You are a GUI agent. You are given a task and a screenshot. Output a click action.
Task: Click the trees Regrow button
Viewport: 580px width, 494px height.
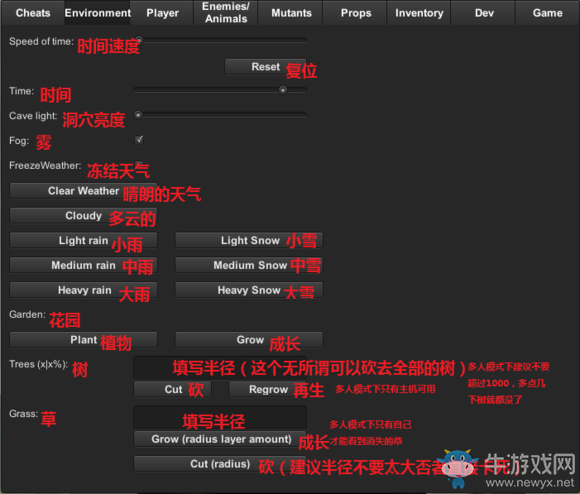268,389
